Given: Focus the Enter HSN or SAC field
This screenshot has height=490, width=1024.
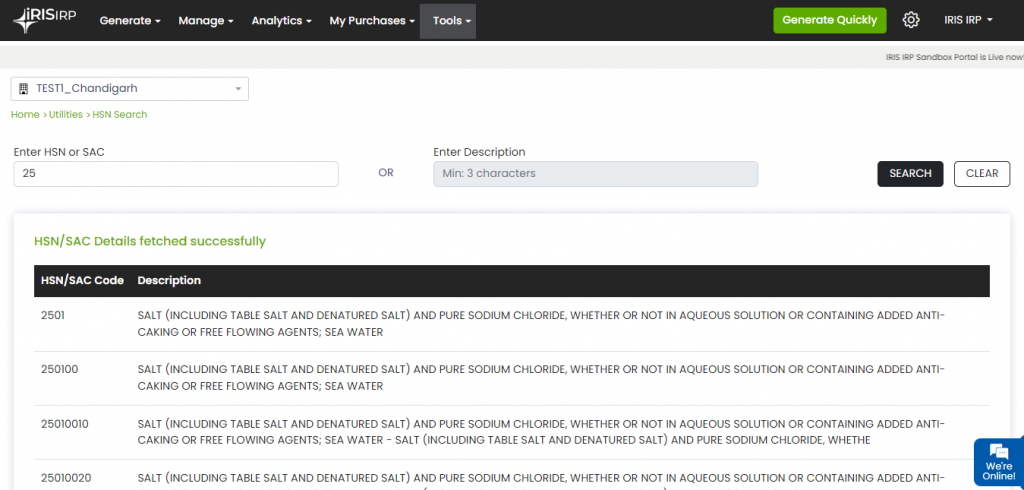Looking at the screenshot, I should pos(176,174).
